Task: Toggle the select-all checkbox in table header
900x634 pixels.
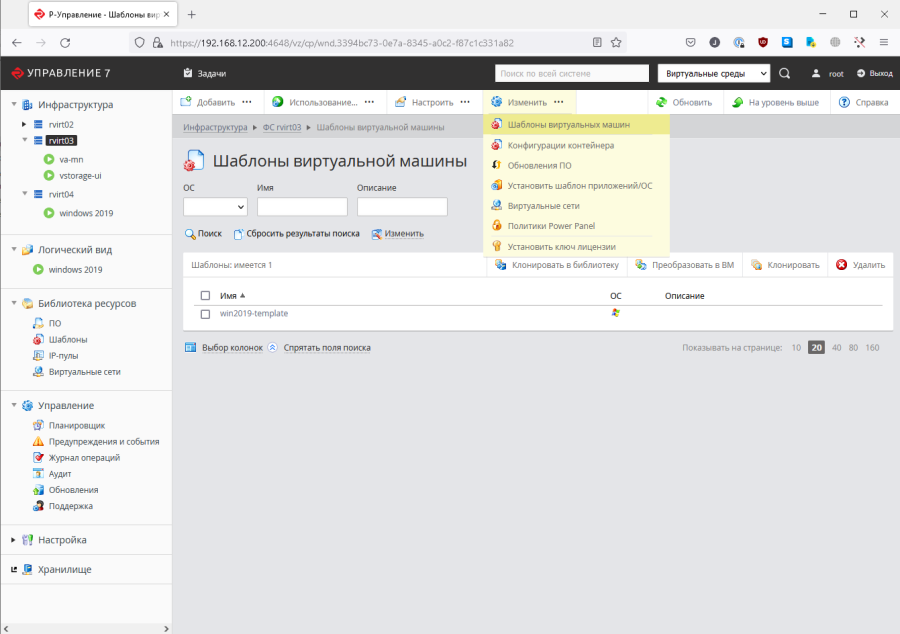Action: 205,296
